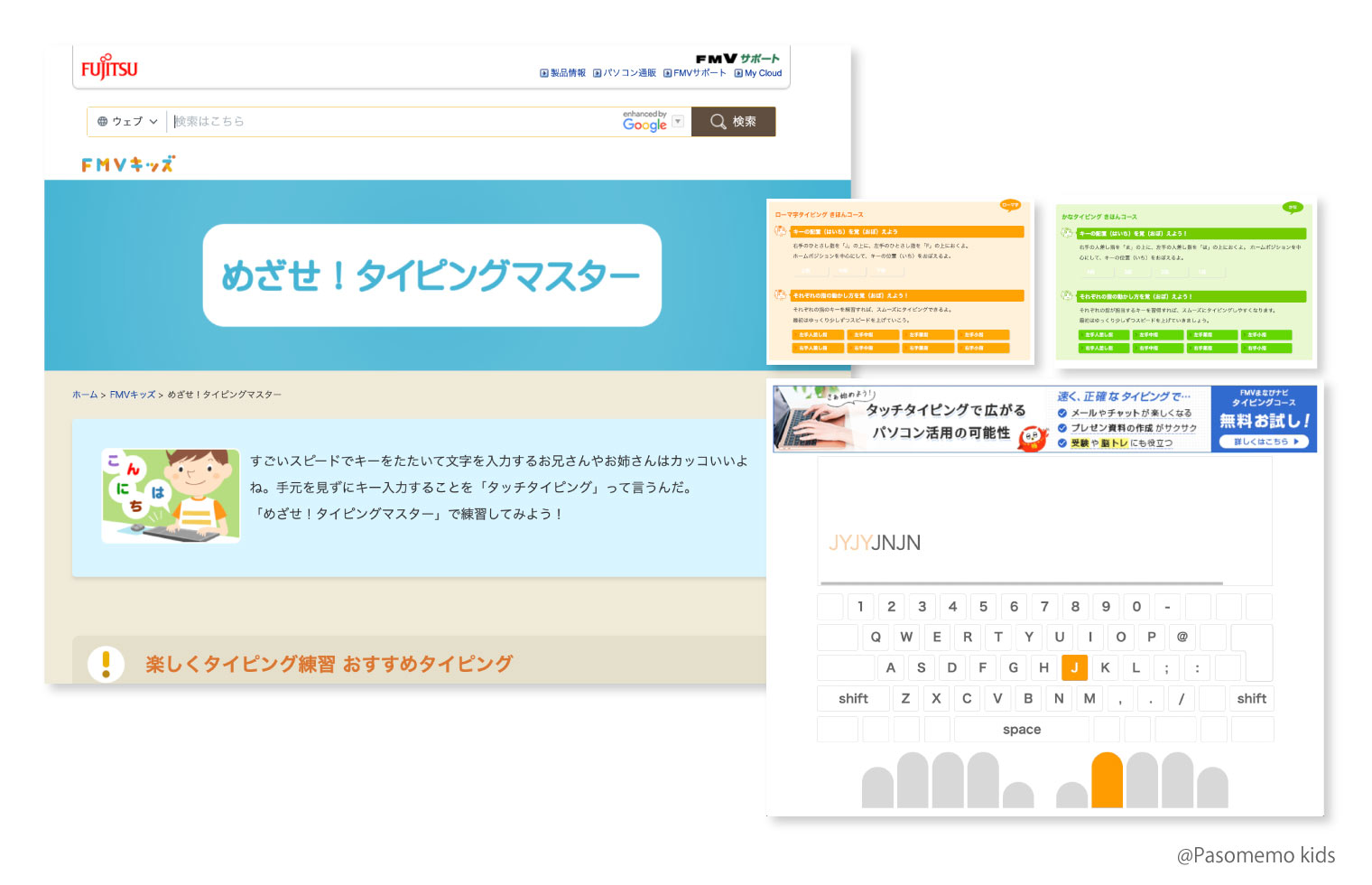1372x885 pixels.
Task: Click the JYJYJNJN typing prompt text
Action: point(875,543)
